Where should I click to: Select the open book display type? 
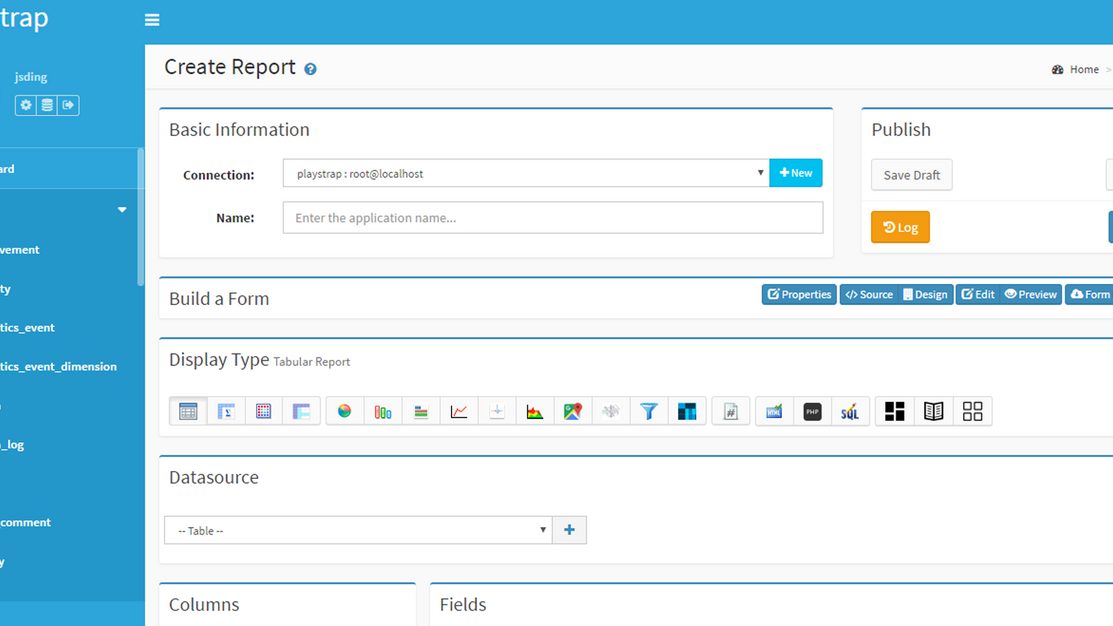(x=933, y=412)
